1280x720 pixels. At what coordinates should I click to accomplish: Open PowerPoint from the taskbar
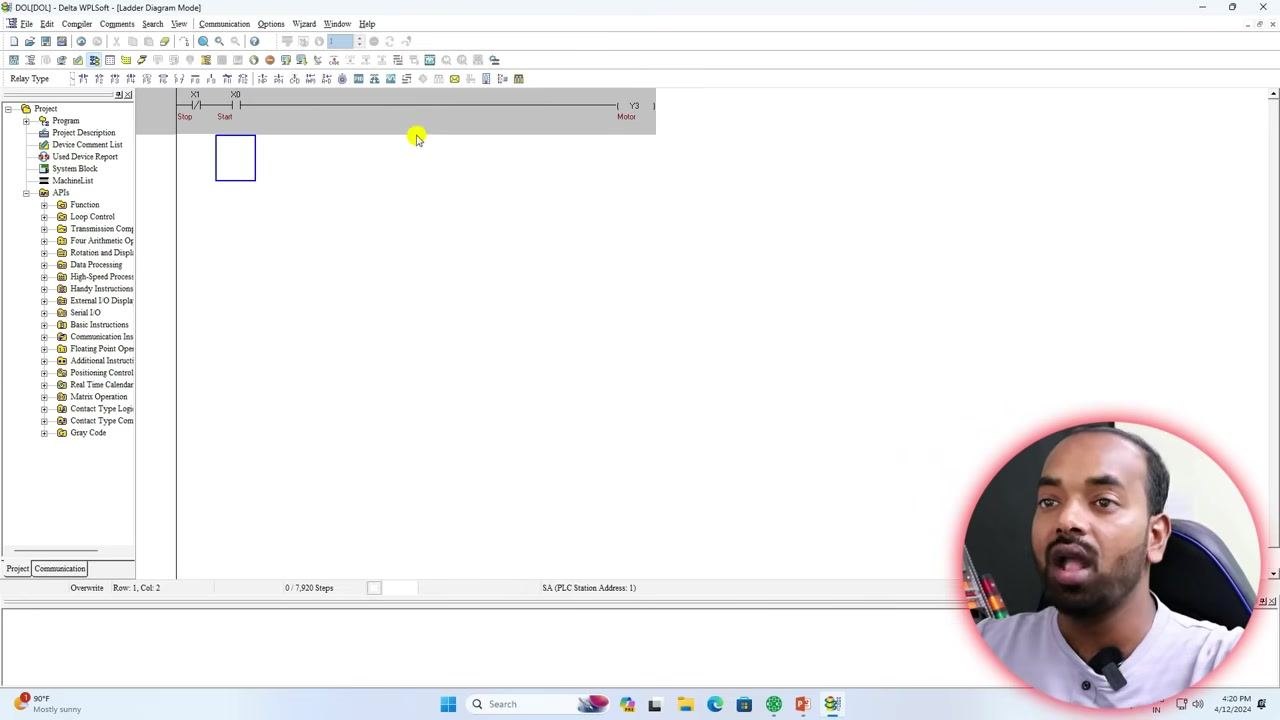click(802, 704)
